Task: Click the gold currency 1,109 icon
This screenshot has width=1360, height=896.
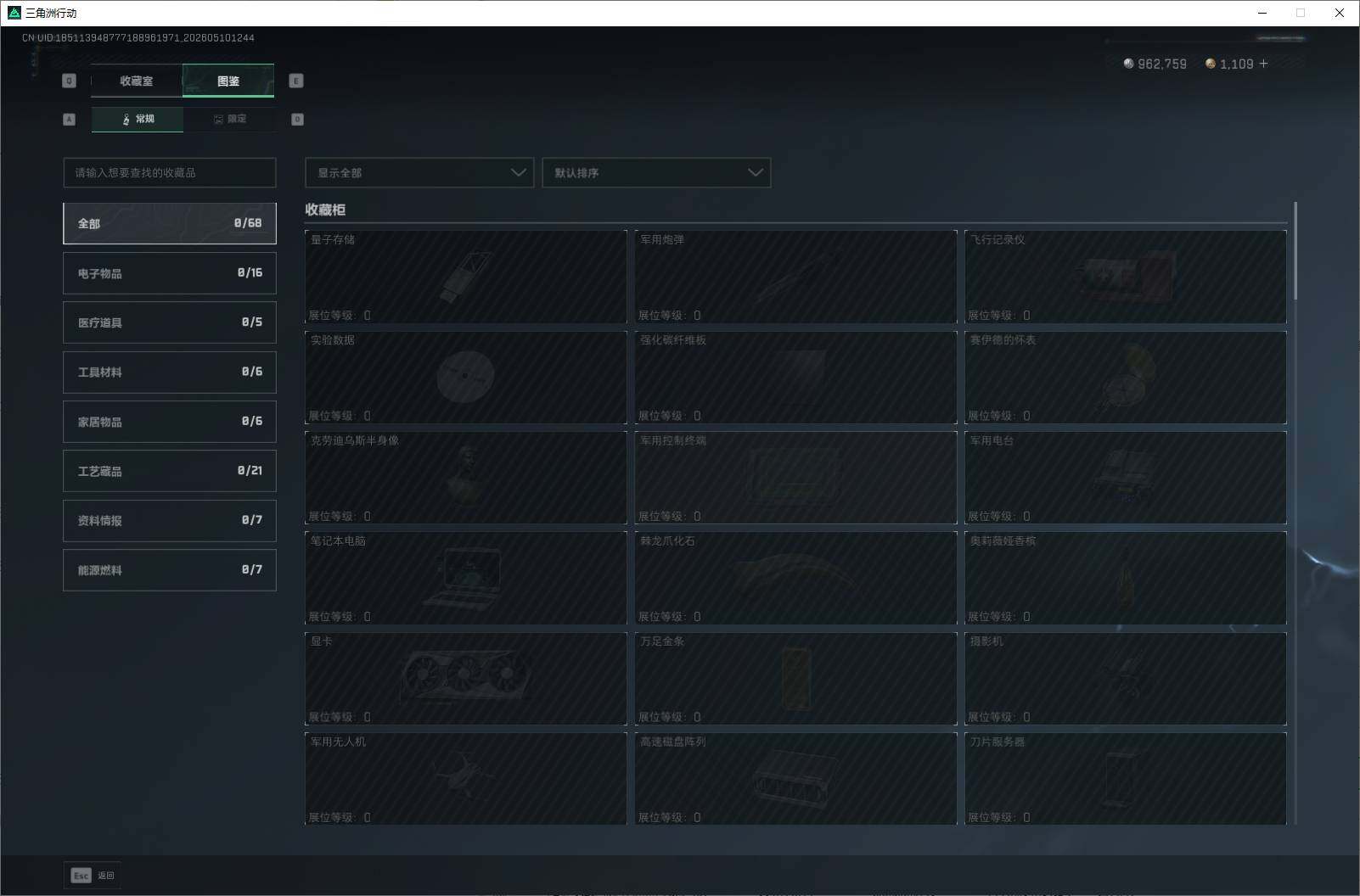Action: (1211, 64)
